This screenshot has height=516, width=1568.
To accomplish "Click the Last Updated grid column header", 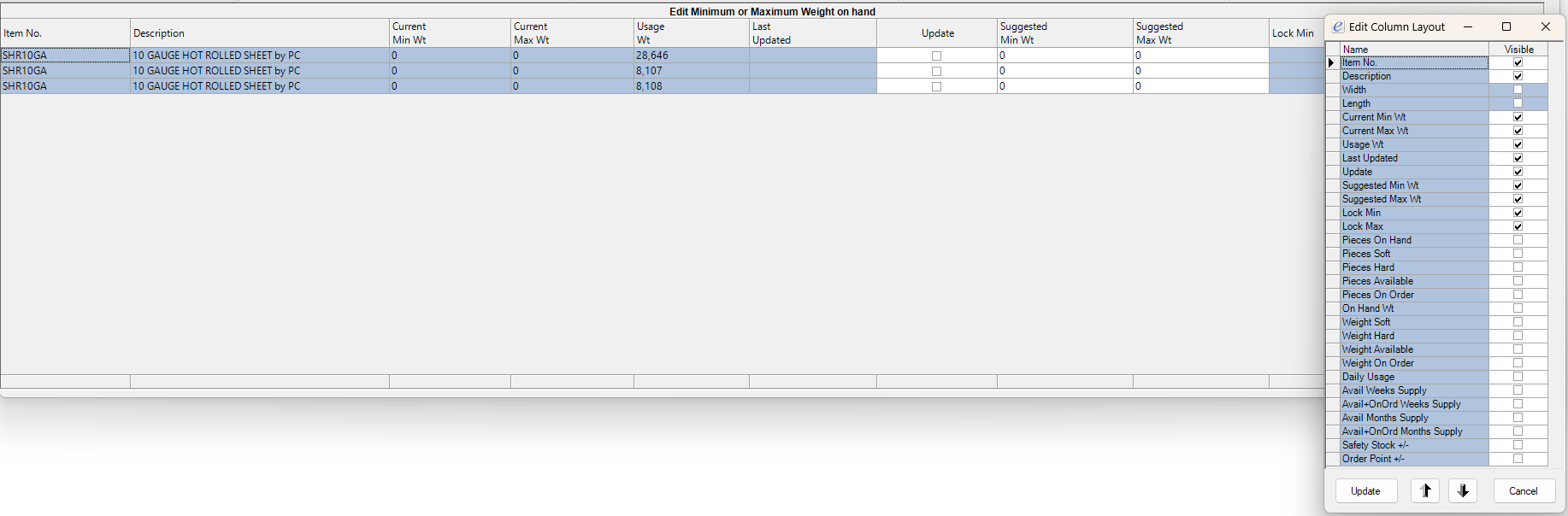I will coord(813,33).
